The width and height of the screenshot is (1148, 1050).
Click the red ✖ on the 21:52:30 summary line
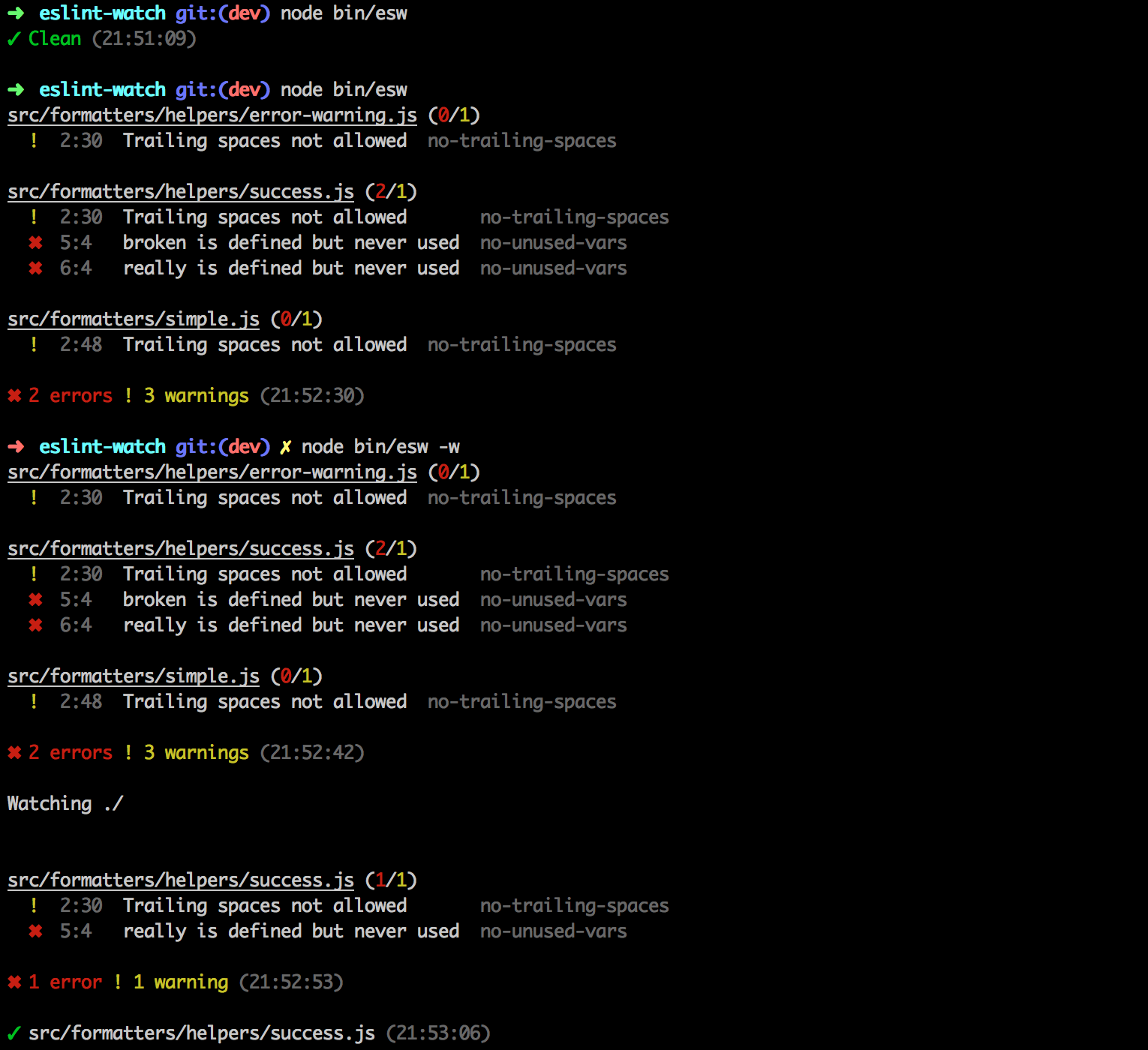(14, 396)
